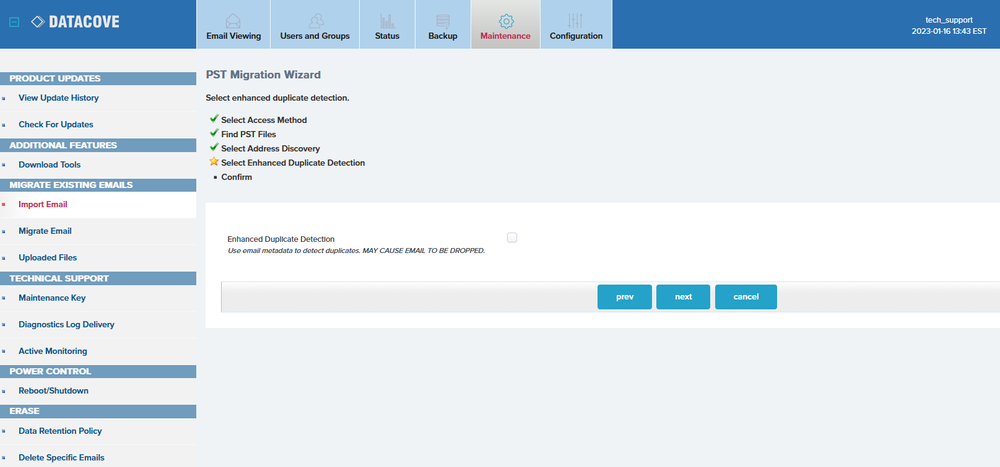The height and width of the screenshot is (467, 1000).
Task: Click the Find PST Files step text
Action: pos(249,134)
